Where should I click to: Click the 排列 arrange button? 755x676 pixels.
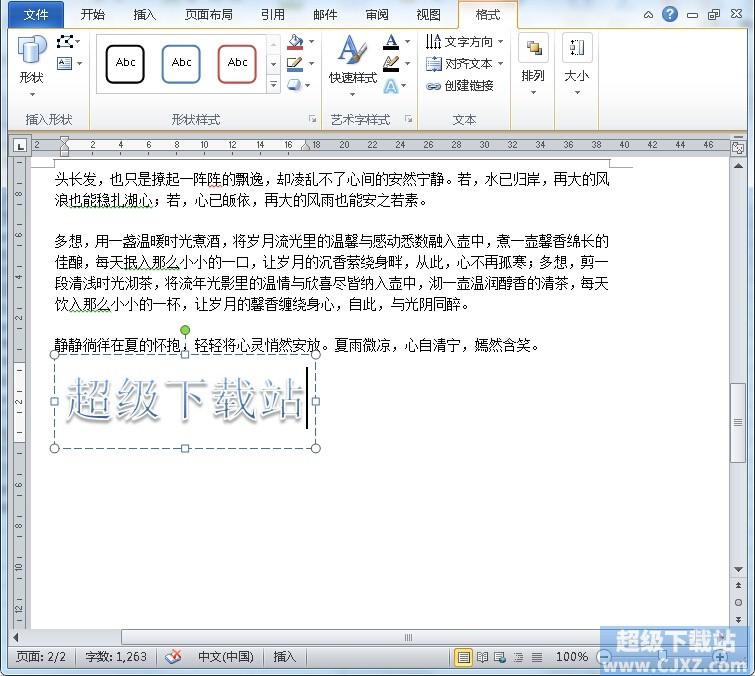point(533,62)
